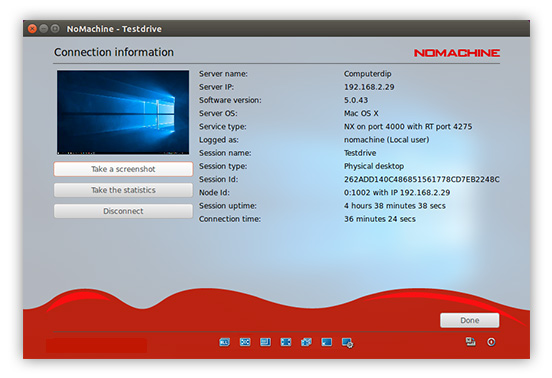This screenshot has height=378, width=552.
Task: Click 'NX on port 4000 with RT port 4275'
Action: pos(408,127)
